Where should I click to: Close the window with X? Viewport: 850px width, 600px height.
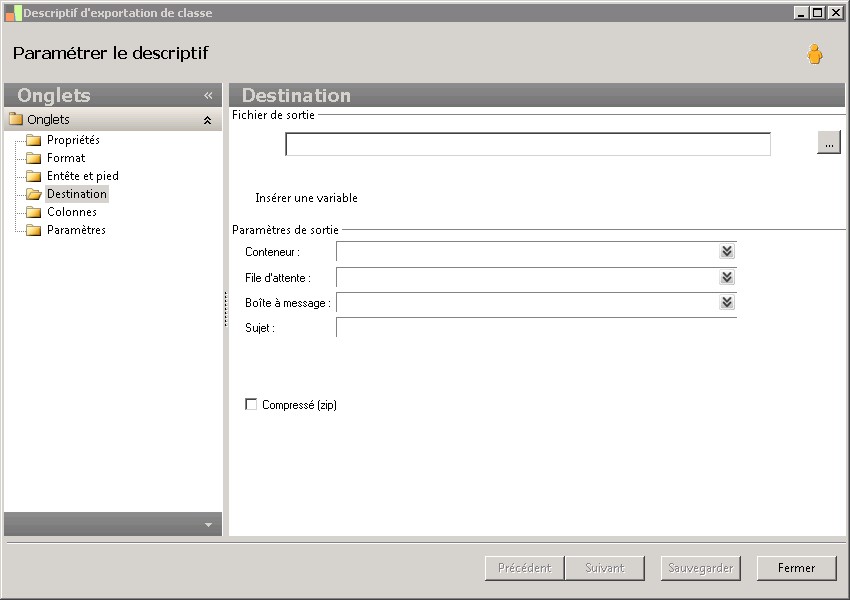pyautogui.click(x=835, y=12)
